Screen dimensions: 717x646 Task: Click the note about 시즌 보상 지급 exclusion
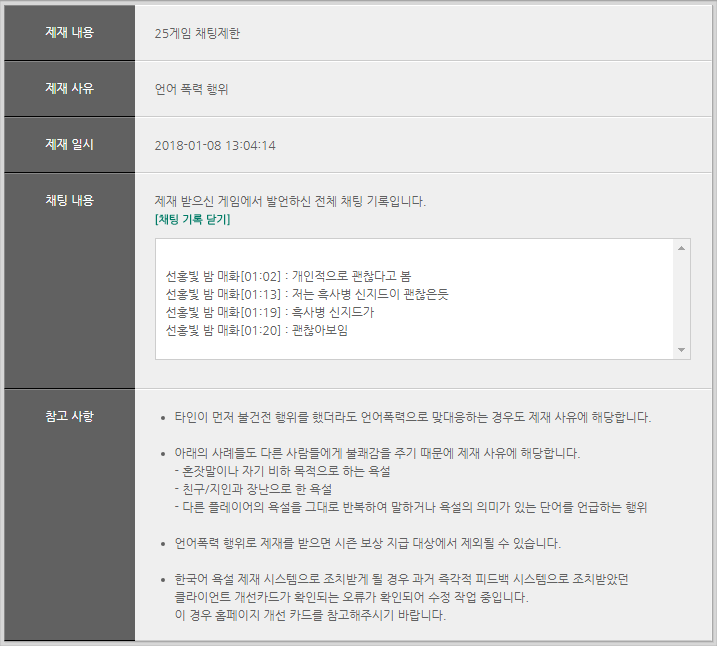pyautogui.click(x=367, y=543)
